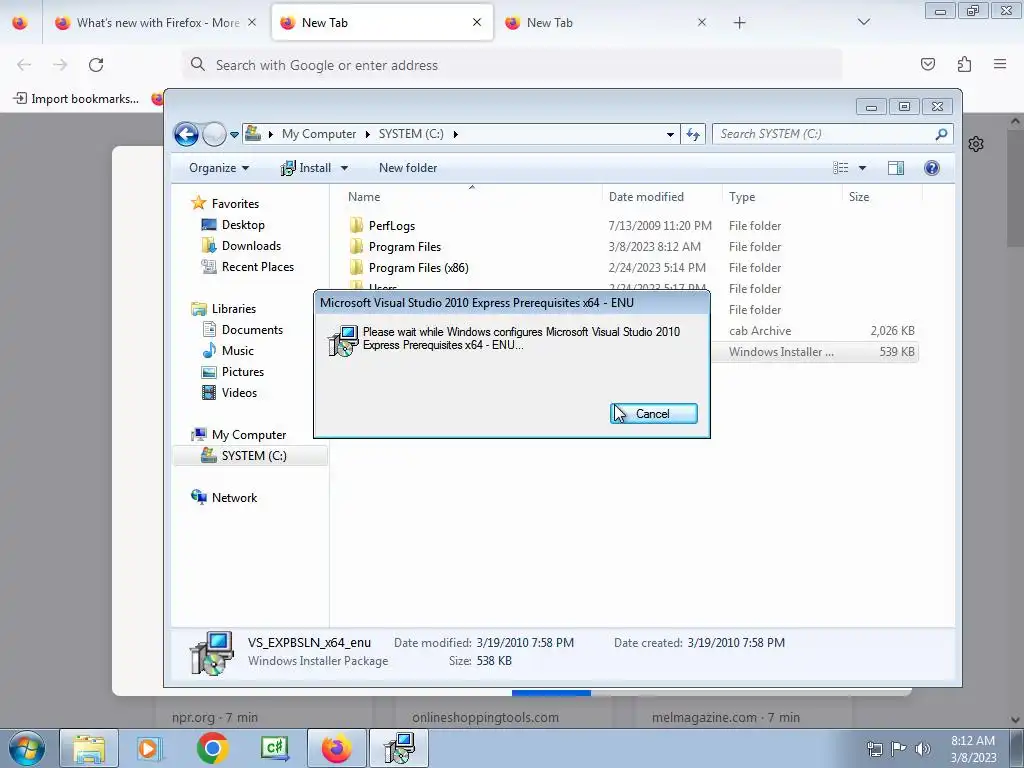Switch to the last New Tab
Screen dimensions: 1024x768
point(604,23)
